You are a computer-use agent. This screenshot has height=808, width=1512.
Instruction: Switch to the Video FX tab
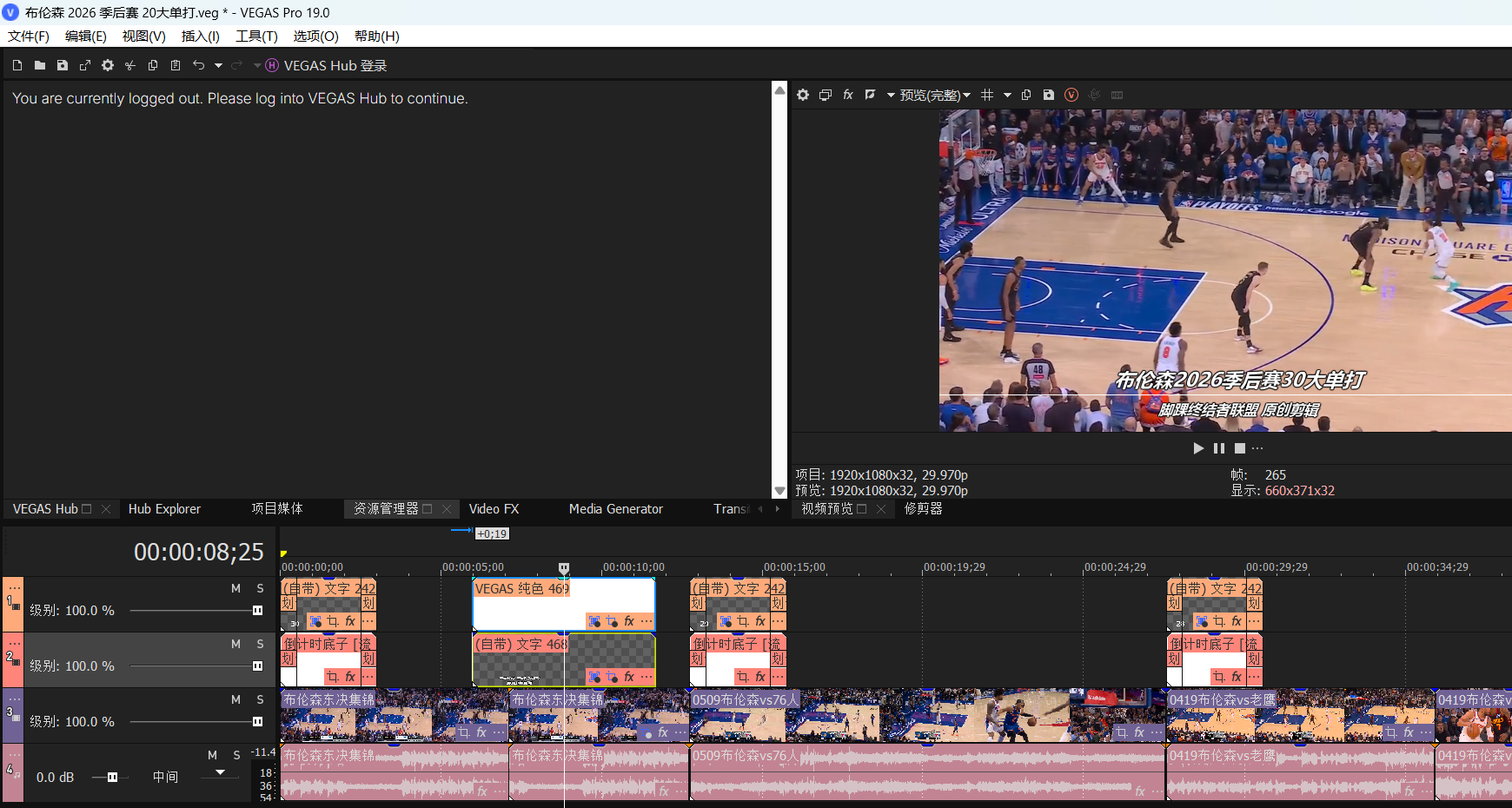(494, 509)
